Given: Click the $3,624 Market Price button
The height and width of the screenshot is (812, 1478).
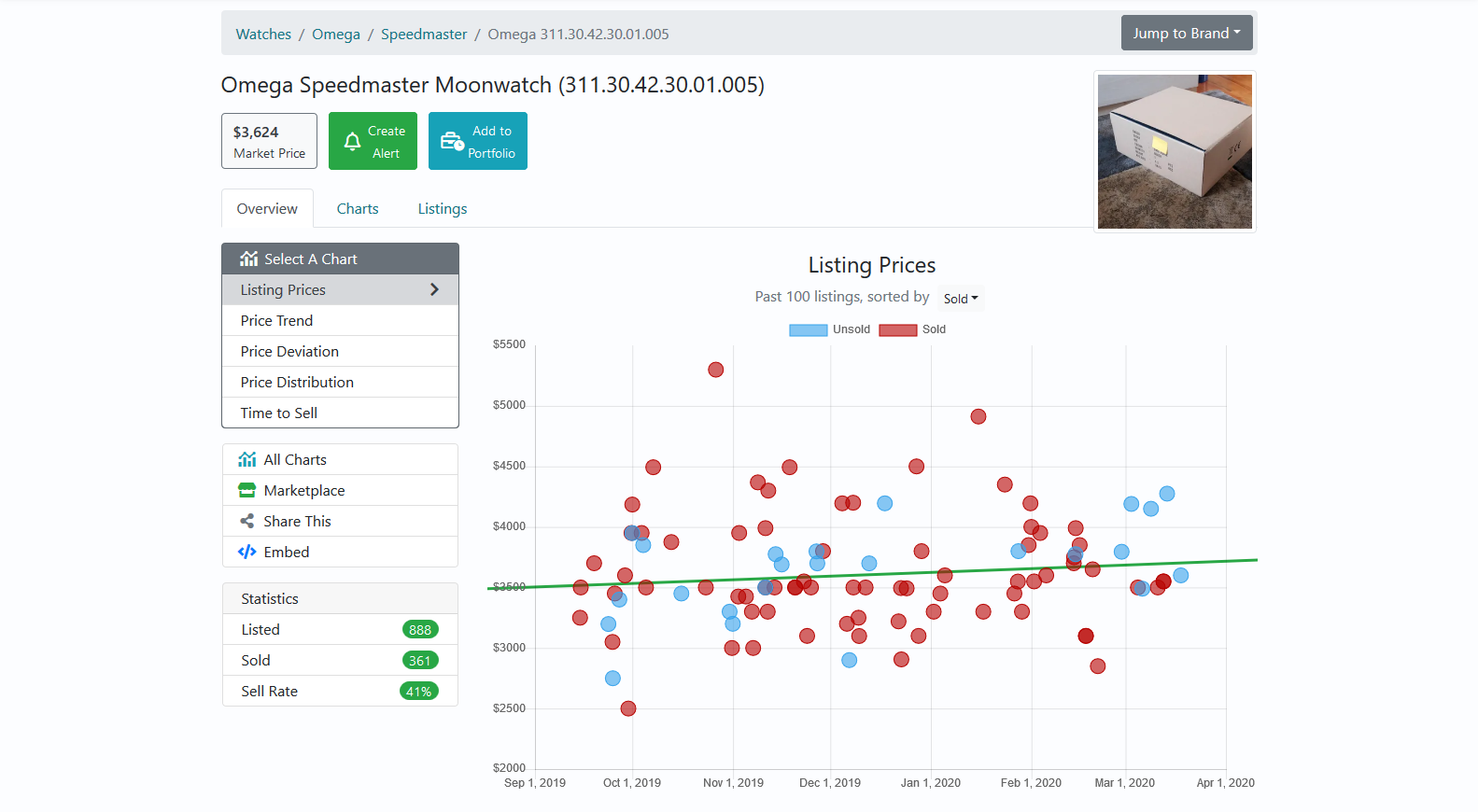Looking at the screenshot, I should coord(269,141).
